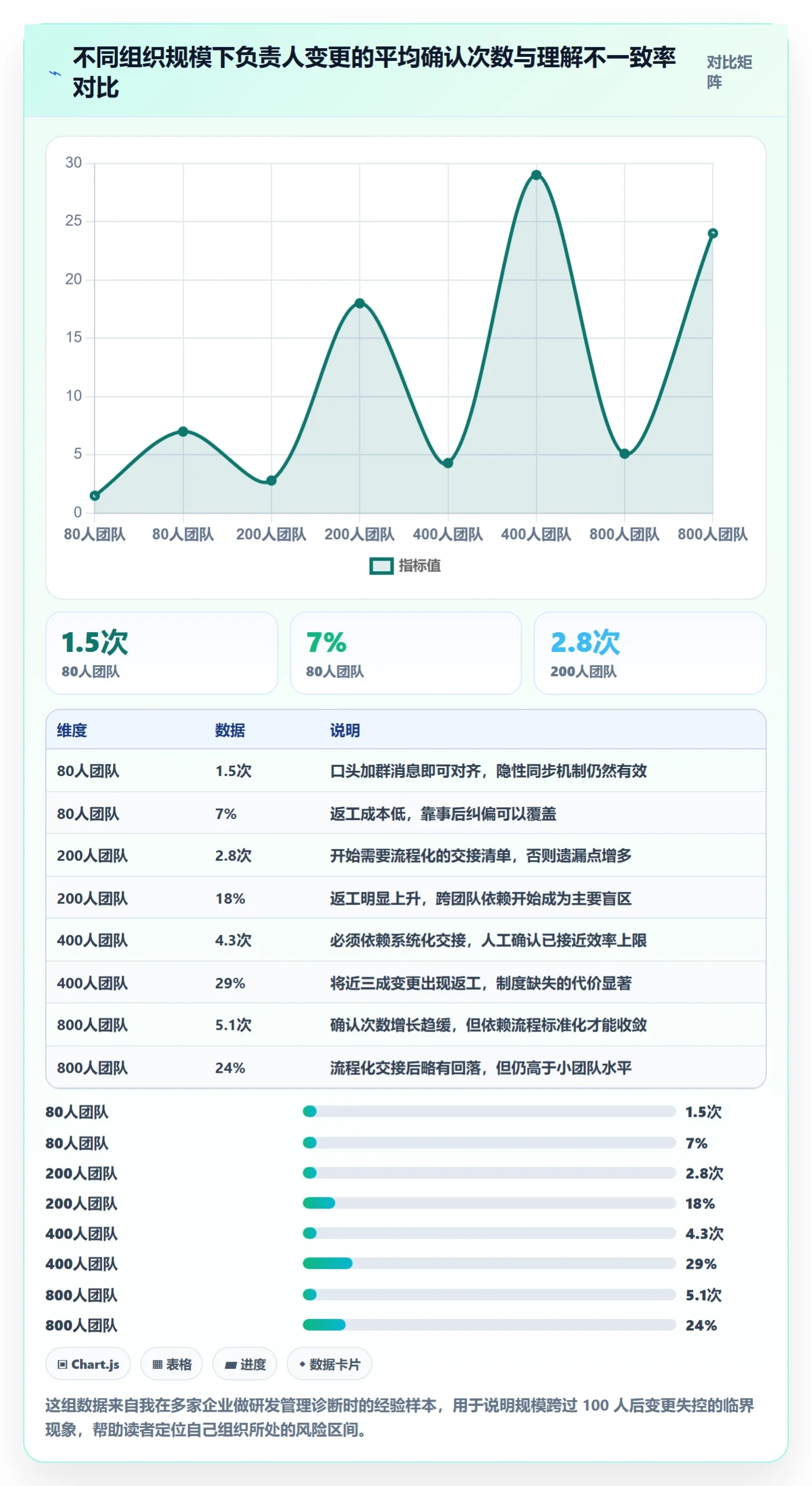Screen dimensions: 812x1486
Task: Click the first chart point at value 1.5
Action: pos(95,496)
